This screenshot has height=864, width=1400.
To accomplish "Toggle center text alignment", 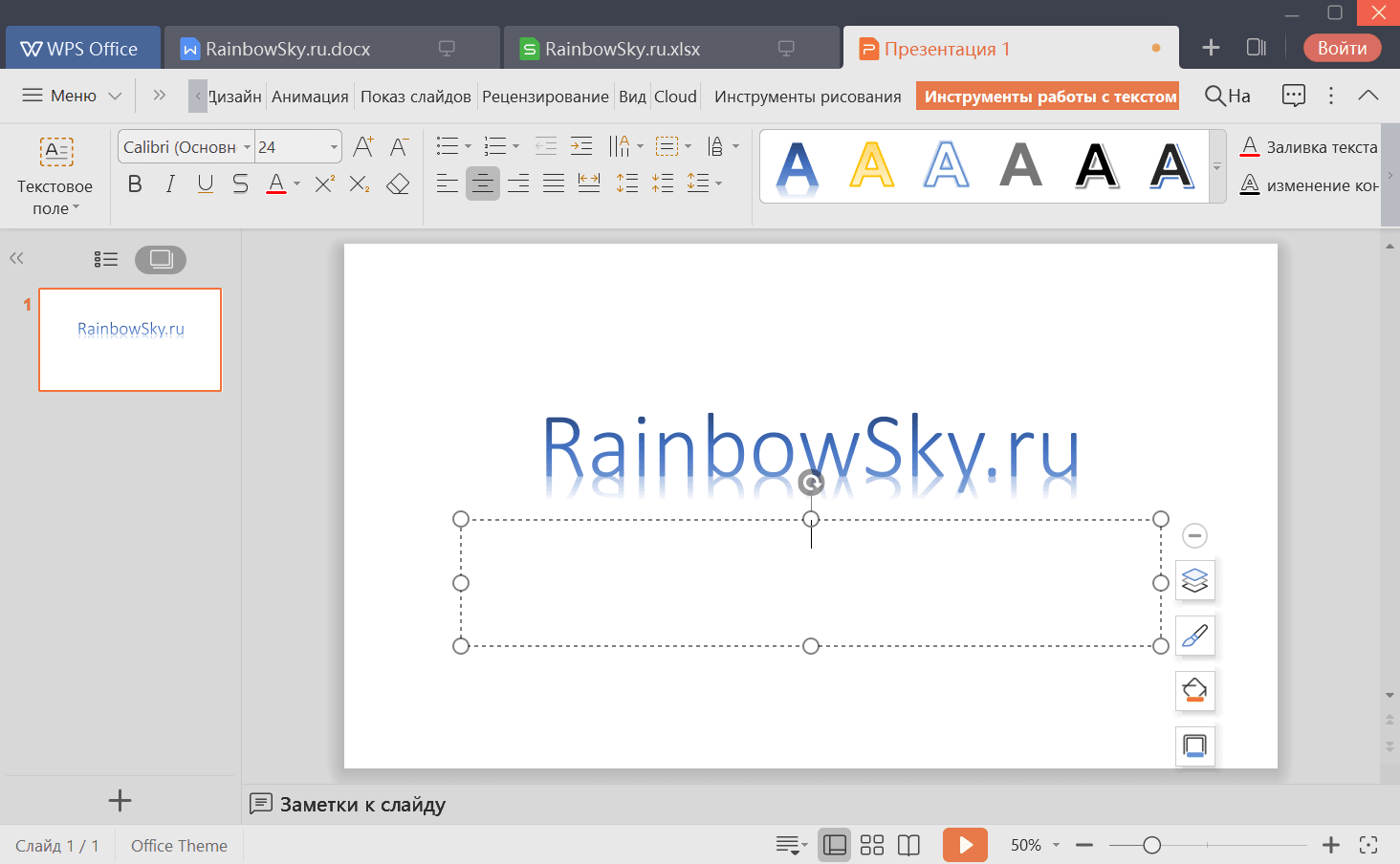I will [x=483, y=184].
